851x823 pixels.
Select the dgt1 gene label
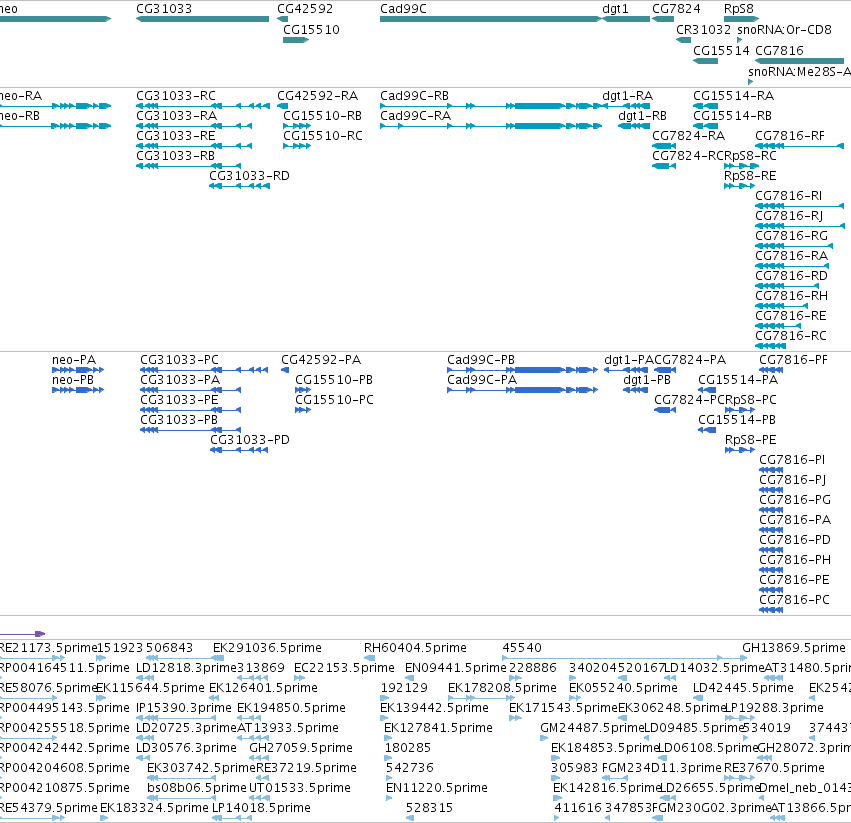tap(615, 9)
